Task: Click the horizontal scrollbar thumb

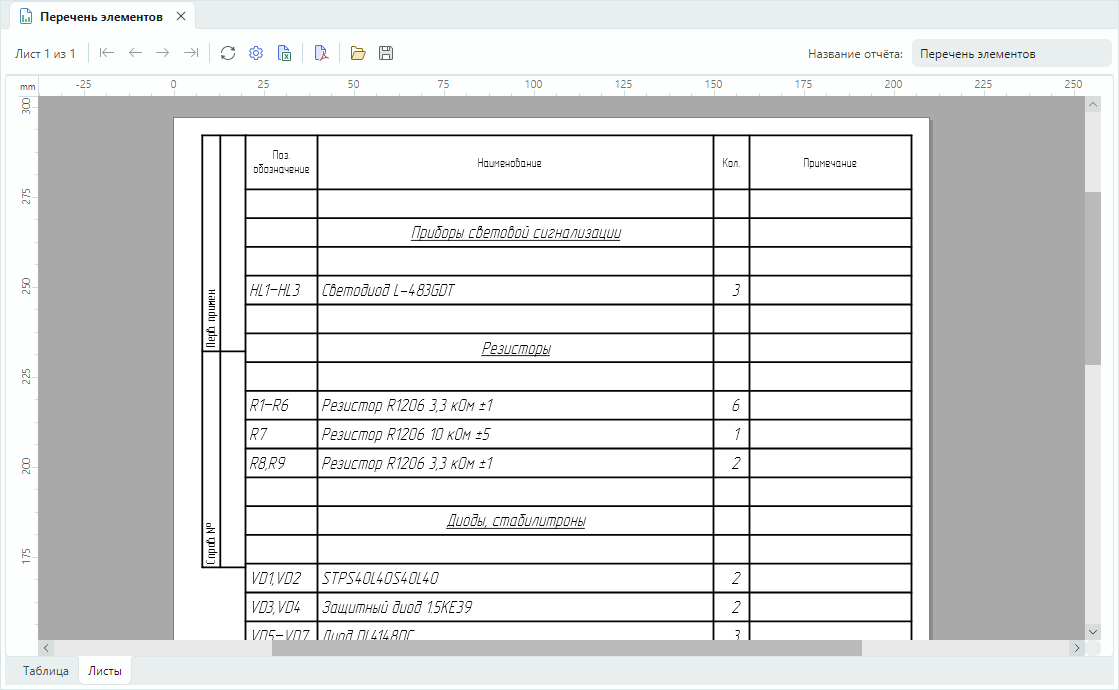Action: [567, 648]
